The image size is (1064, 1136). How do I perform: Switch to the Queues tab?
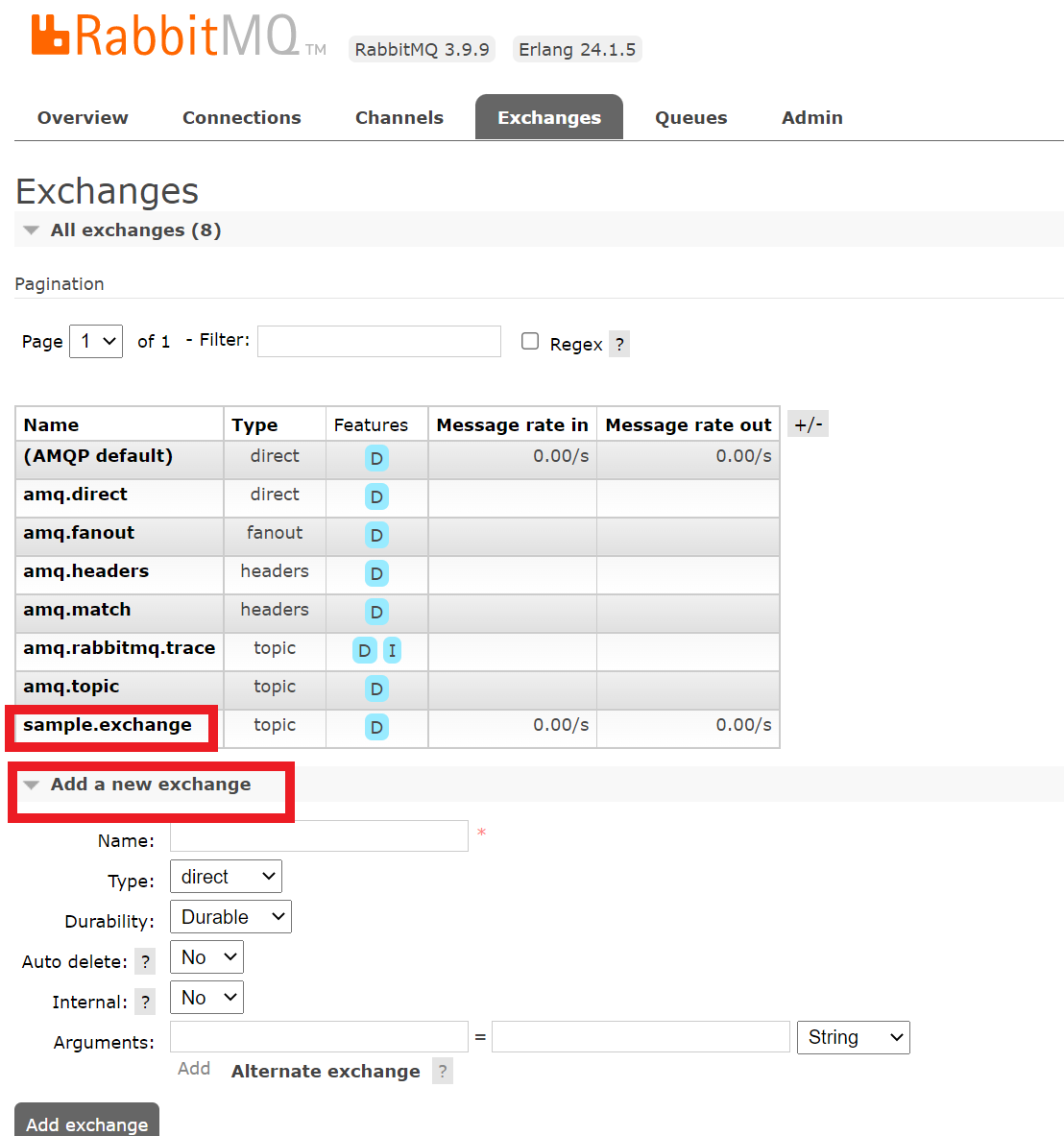click(x=690, y=117)
